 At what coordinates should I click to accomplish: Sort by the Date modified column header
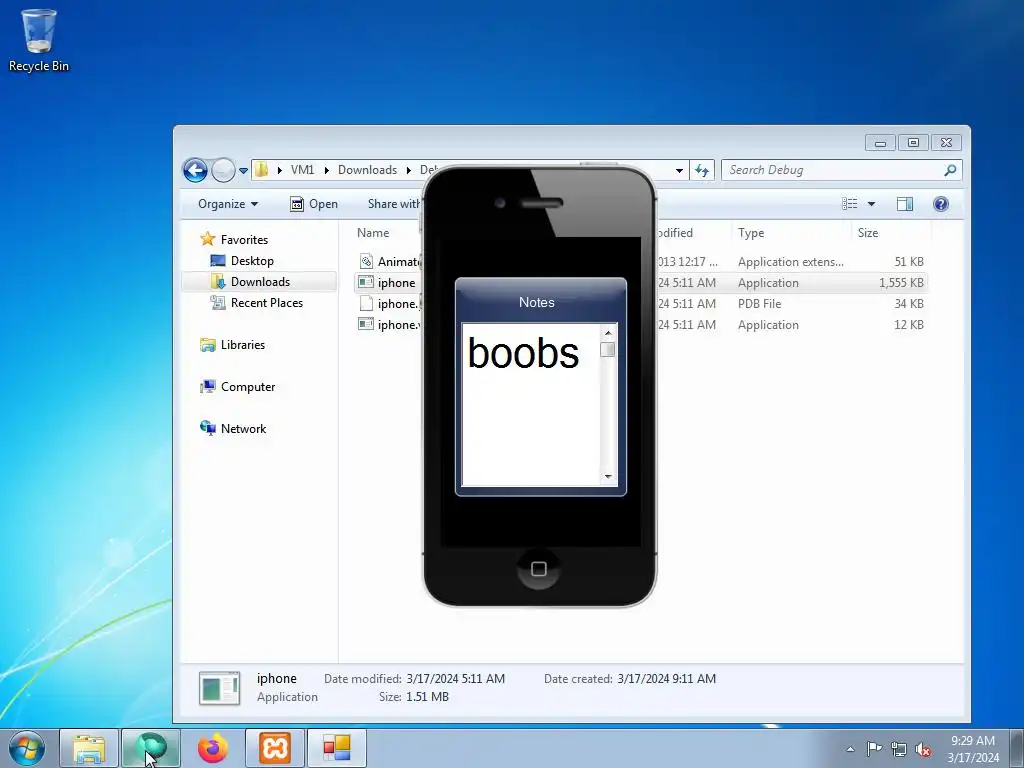[675, 232]
